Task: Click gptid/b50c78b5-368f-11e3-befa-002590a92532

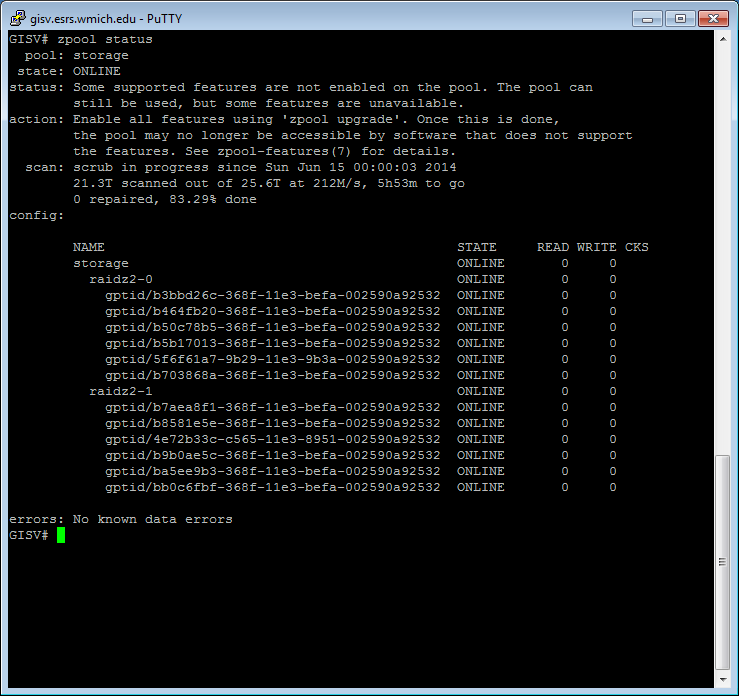Action: pyautogui.click(x=272, y=328)
